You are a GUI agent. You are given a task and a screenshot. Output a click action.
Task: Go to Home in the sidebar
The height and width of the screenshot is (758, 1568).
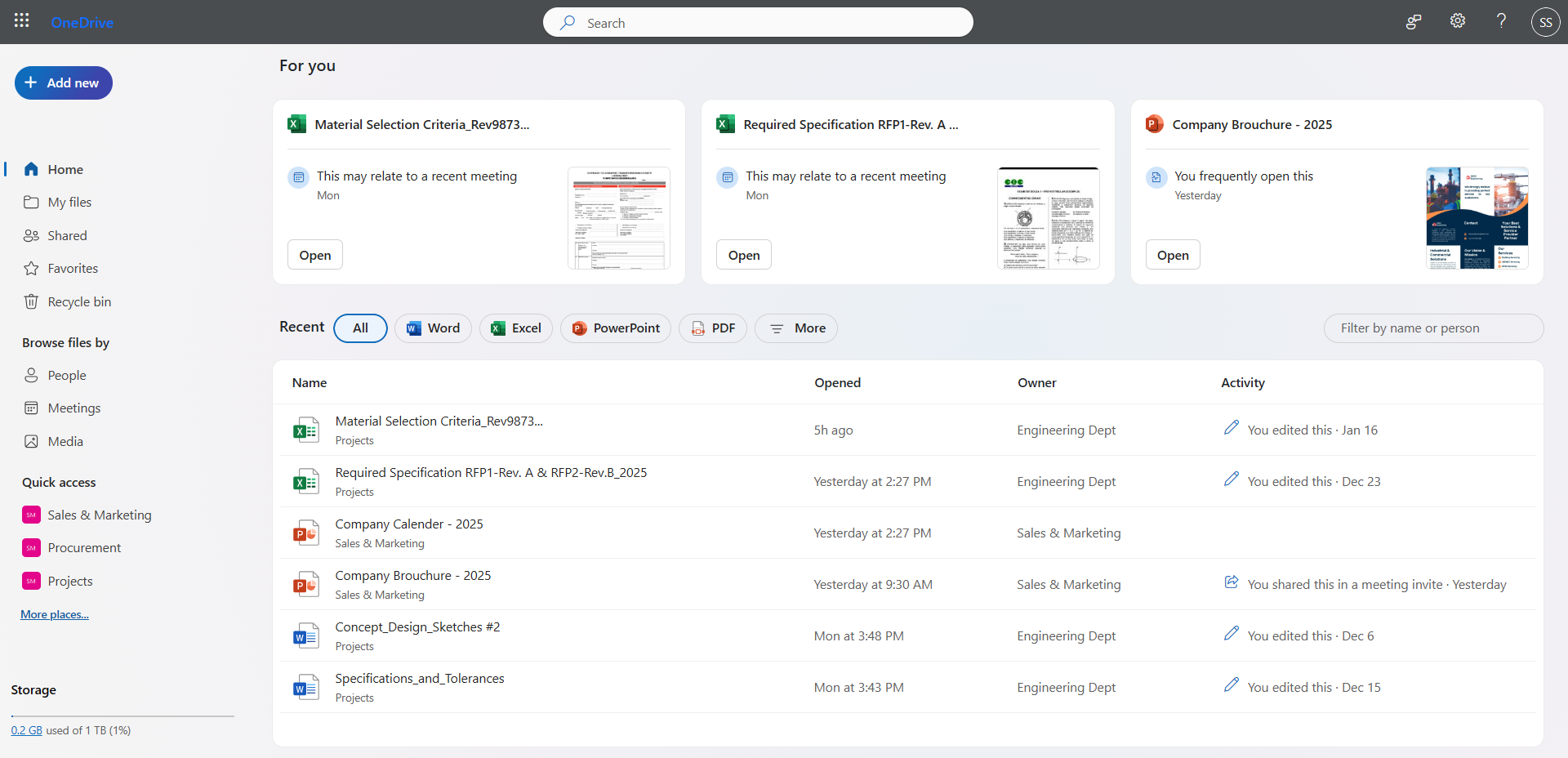[65, 169]
